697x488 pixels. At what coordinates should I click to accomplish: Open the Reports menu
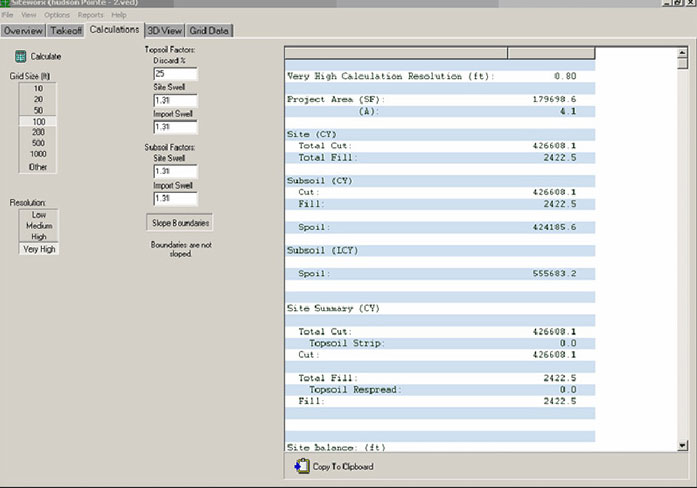coord(90,16)
